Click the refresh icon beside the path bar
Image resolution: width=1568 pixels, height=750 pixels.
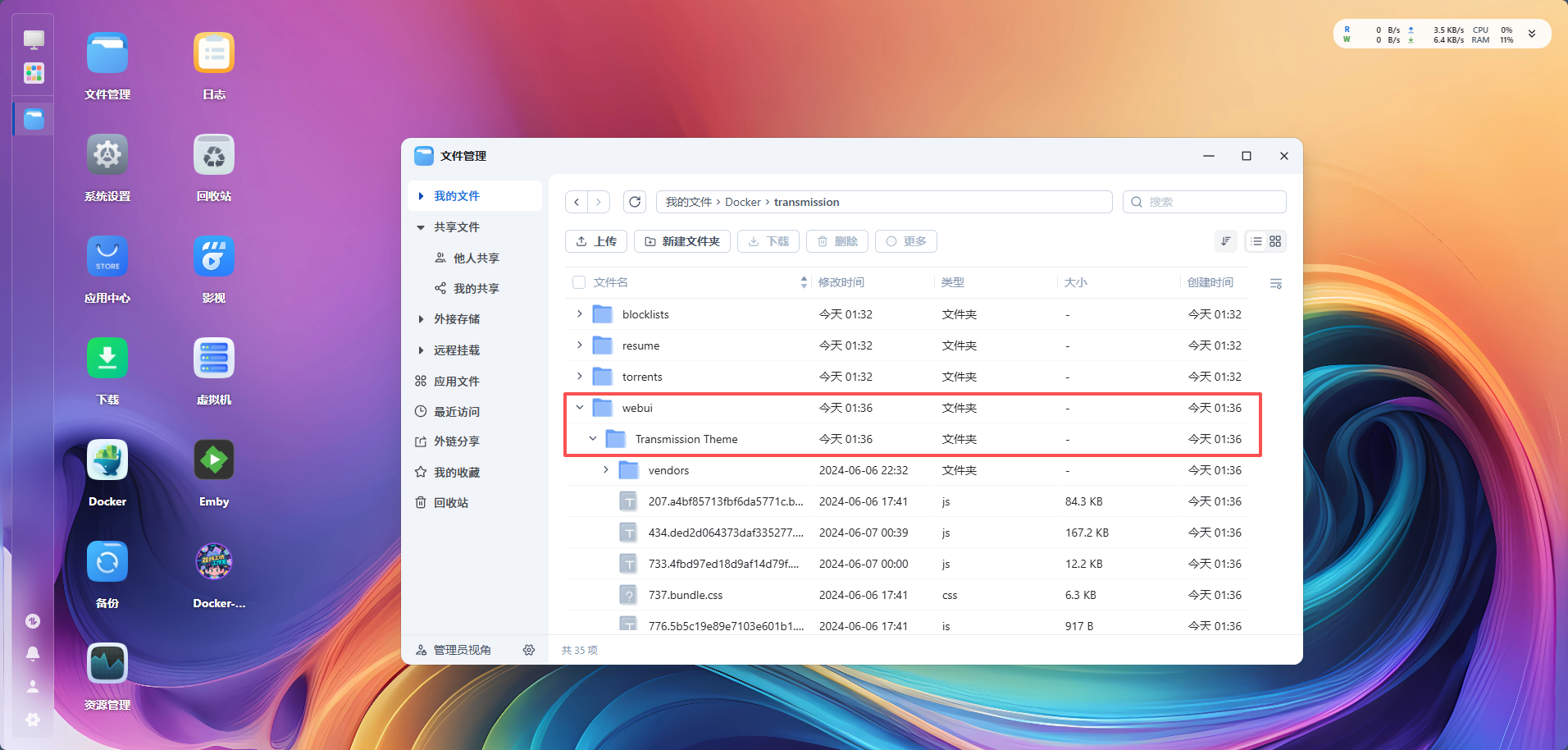click(635, 202)
